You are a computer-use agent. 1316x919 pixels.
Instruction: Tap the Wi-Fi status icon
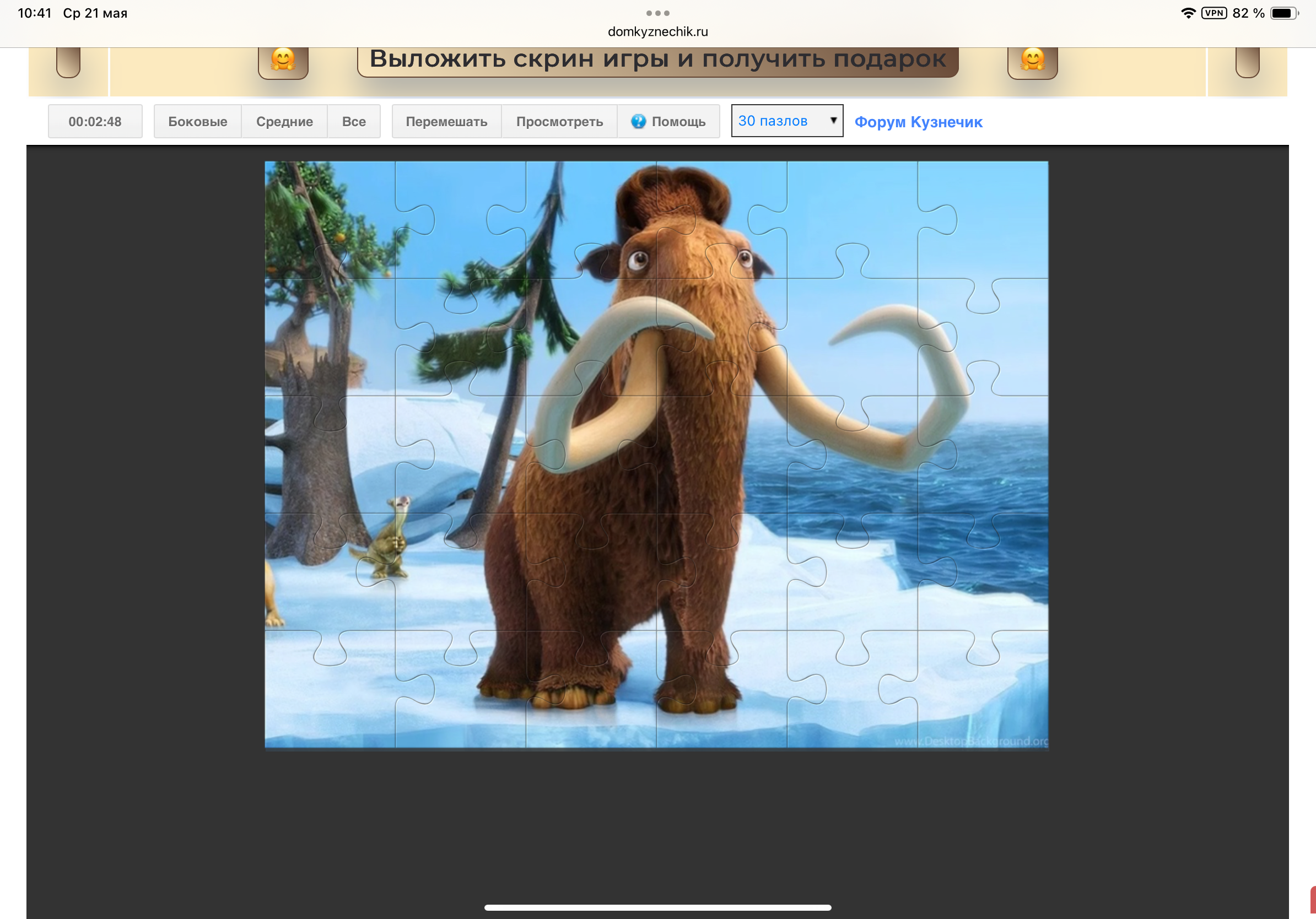click(x=1188, y=13)
